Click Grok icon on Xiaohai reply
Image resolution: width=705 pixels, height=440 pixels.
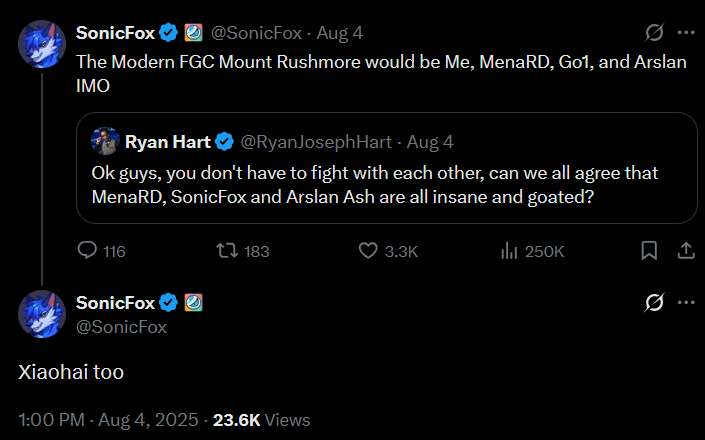point(654,302)
